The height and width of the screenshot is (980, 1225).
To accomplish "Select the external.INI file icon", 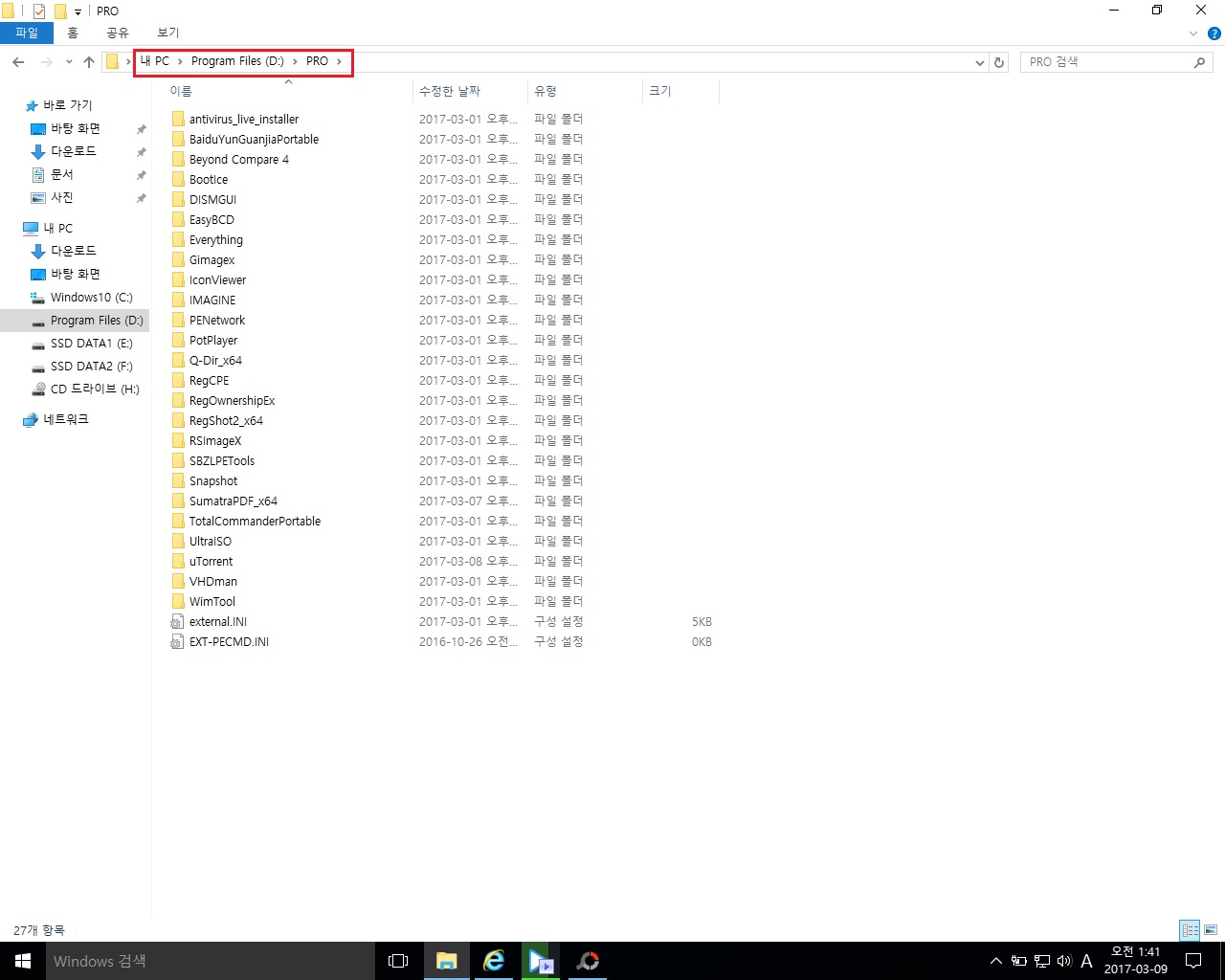I will point(177,622).
